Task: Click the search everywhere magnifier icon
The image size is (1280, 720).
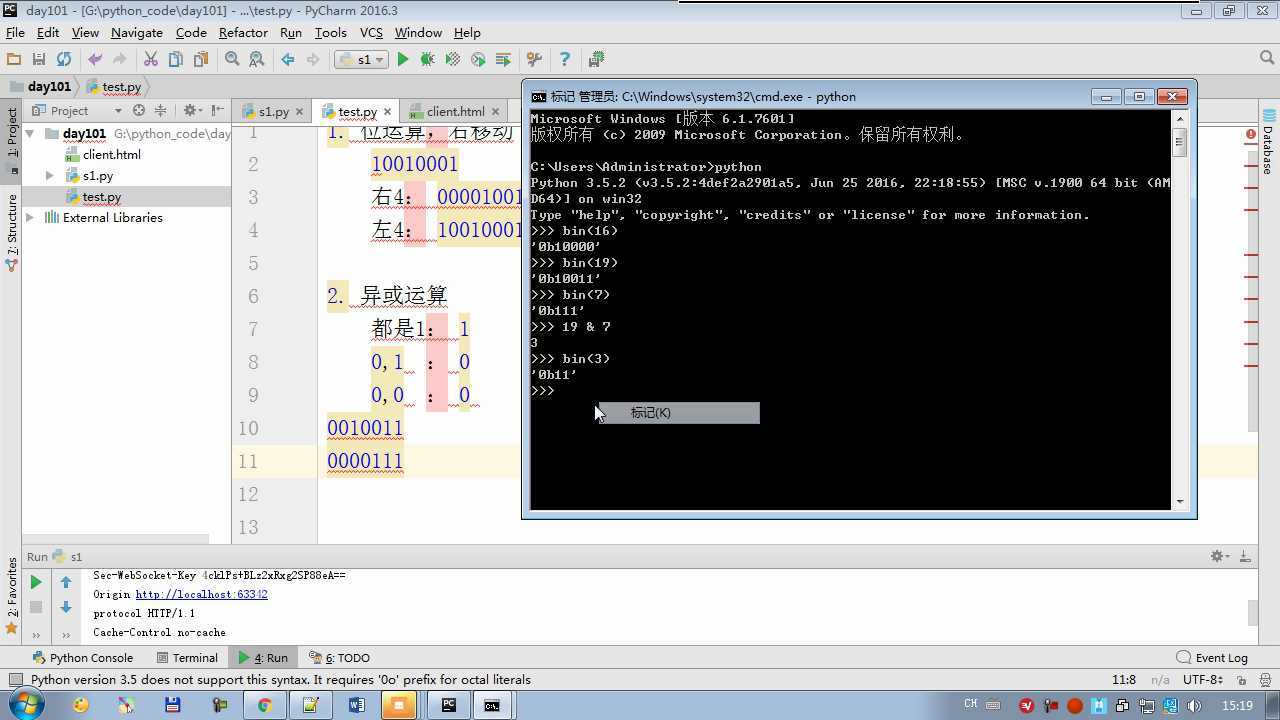Action: click(1266, 59)
